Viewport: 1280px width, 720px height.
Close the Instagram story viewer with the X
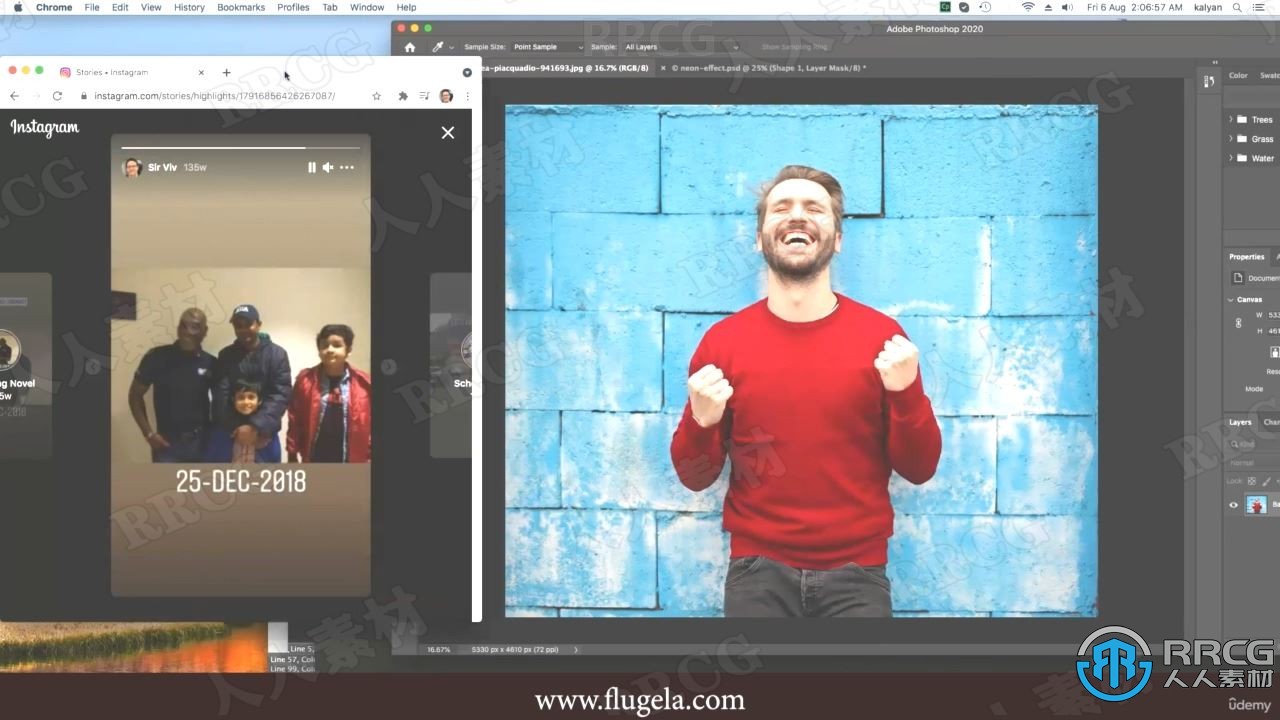(448, 132)
